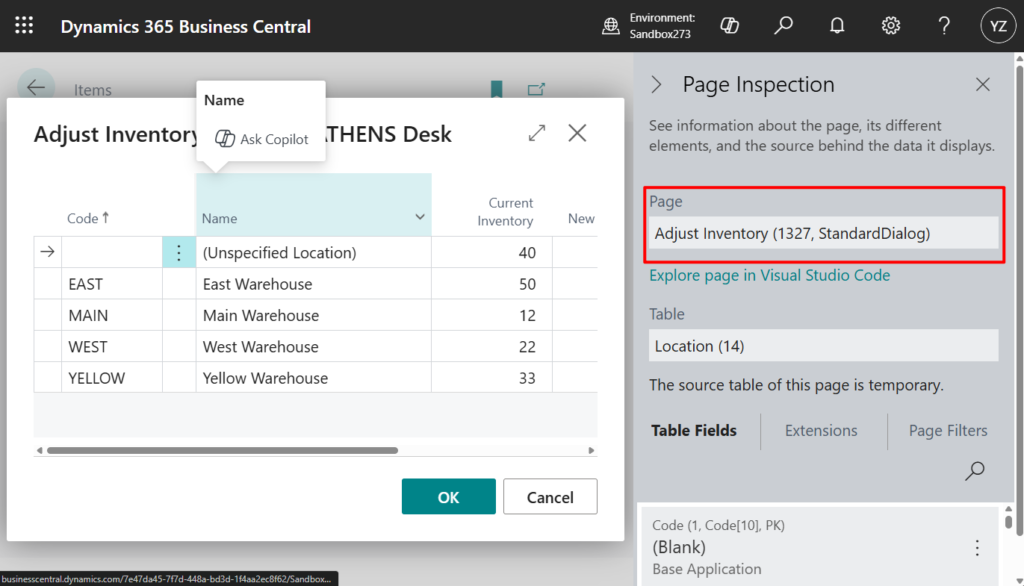This screenshot has width=1024, height=586.
Task: Open the search magnifier in header
Action: point(784,26)
